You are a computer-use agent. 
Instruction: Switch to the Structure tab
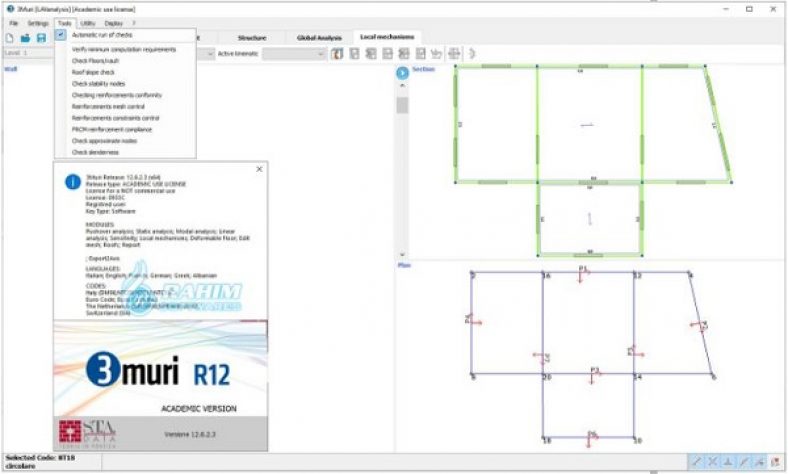tap(252, 38)
